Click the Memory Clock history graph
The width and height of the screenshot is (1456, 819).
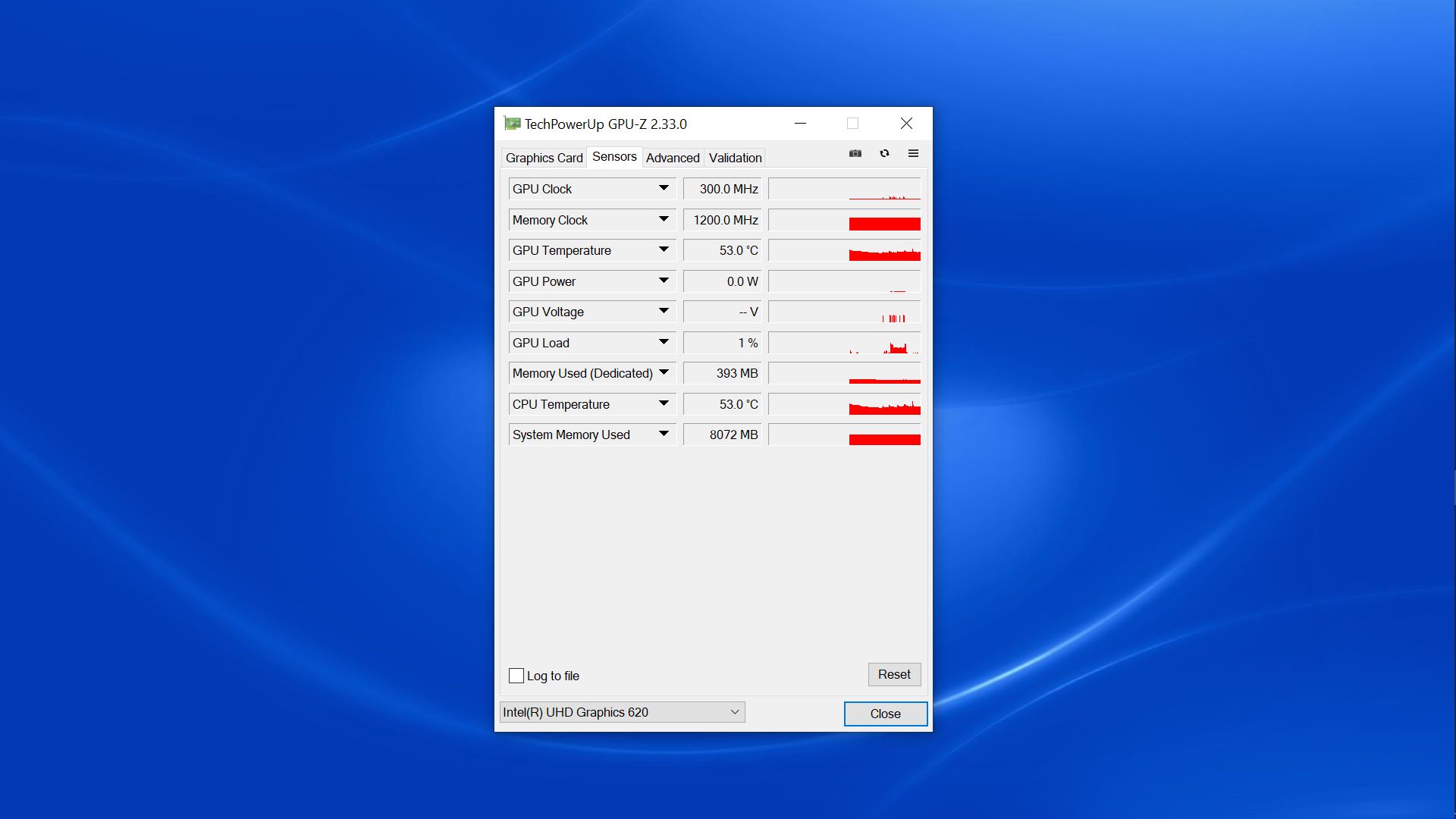tap(844, 220)
